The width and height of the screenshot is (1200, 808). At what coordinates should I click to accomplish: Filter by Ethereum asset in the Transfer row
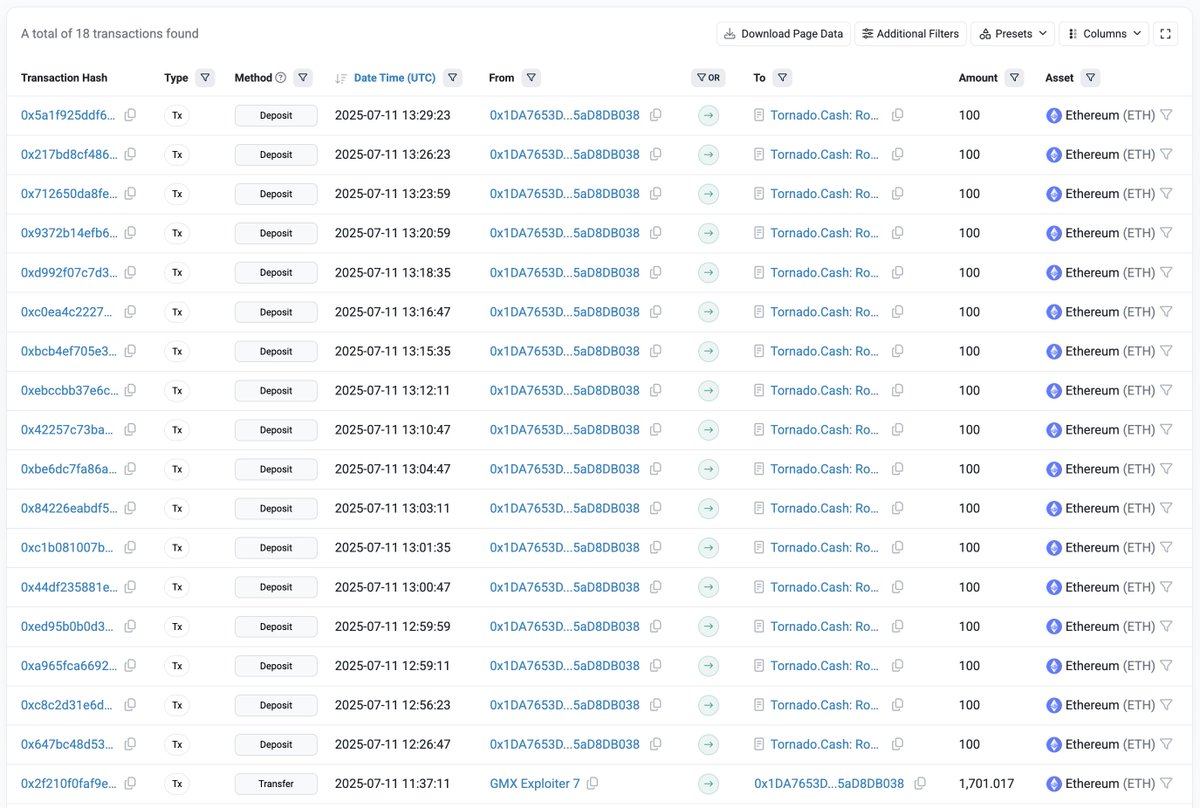point(1166,784)
